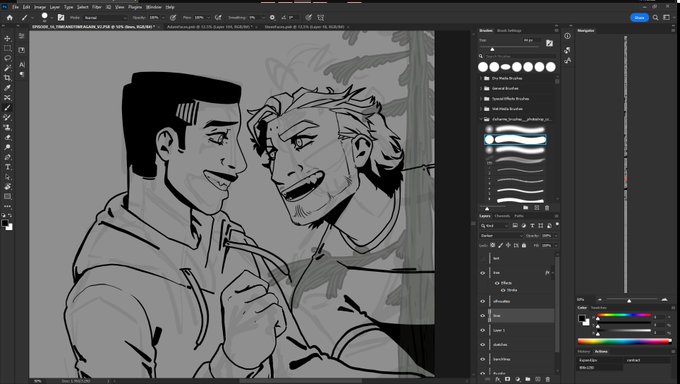Click the color spectrum ramp bar
The image size is (680, 384).
click(624, 341)
